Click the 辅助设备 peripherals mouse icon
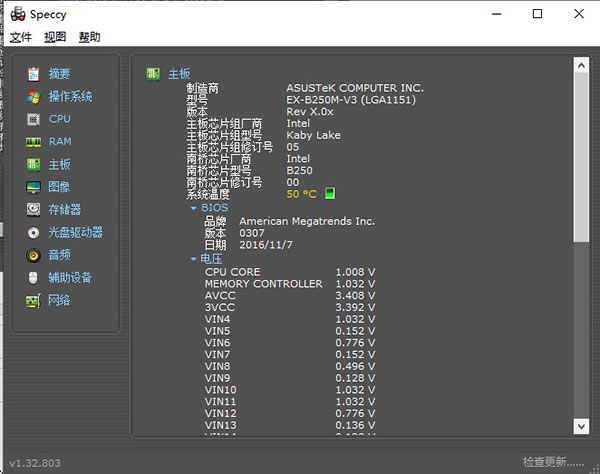600x474 pixels. [x=33, y=278]
